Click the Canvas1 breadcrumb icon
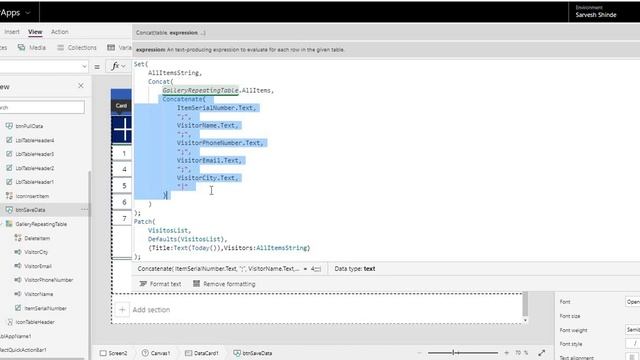The image size is (640, 360). coord(145,353)
